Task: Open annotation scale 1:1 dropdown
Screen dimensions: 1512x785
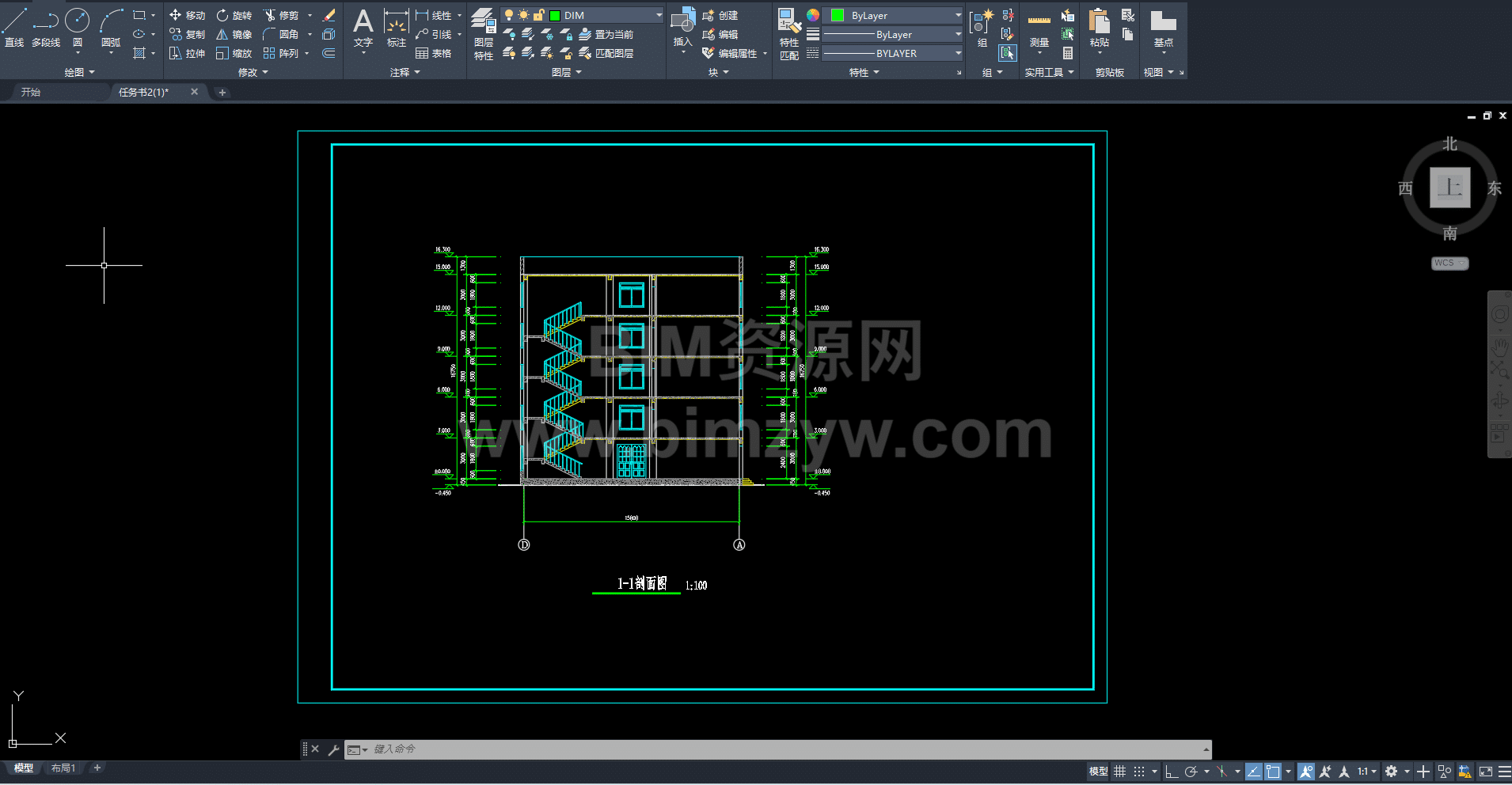Action: pos(1366,771)
